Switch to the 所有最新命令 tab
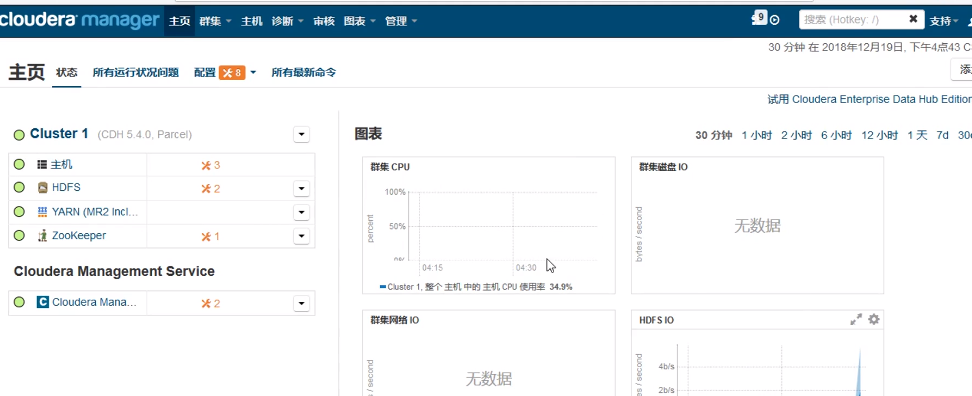Viewport: 972px width, 396px height. tap(304, 73)
